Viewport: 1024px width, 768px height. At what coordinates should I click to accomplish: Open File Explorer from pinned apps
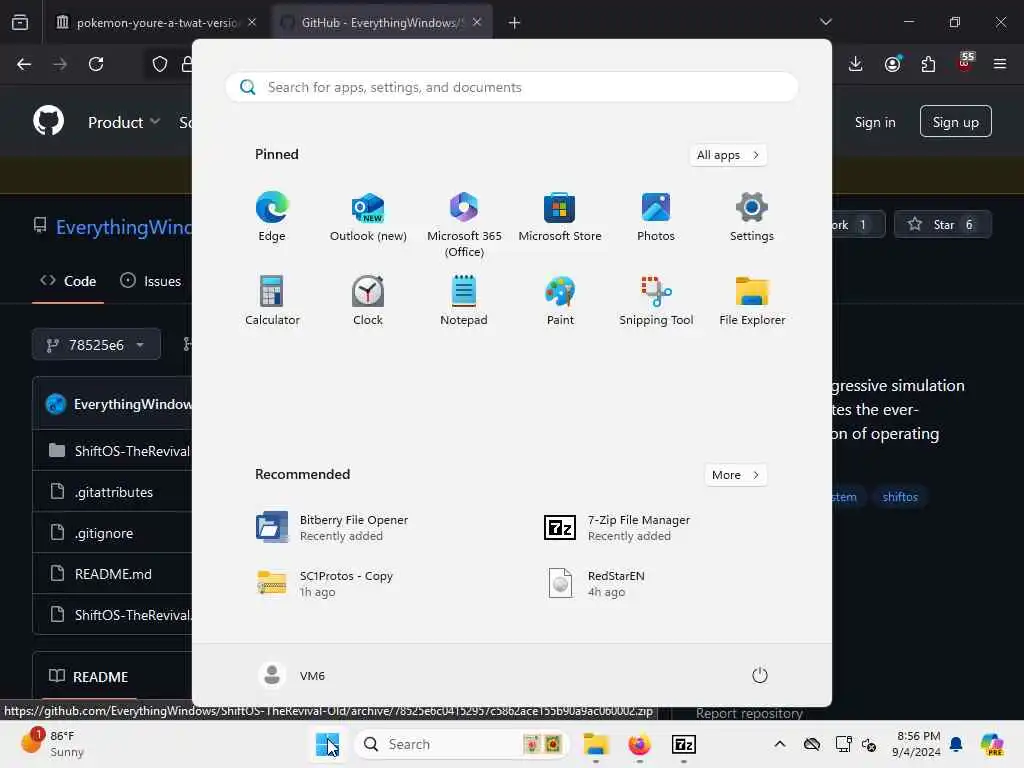point(752,300)
